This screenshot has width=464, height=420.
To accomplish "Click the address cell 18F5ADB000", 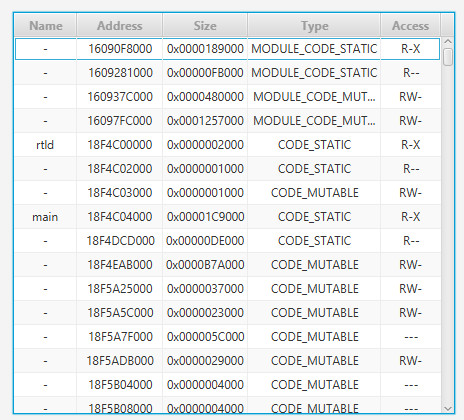I will 120,361.
